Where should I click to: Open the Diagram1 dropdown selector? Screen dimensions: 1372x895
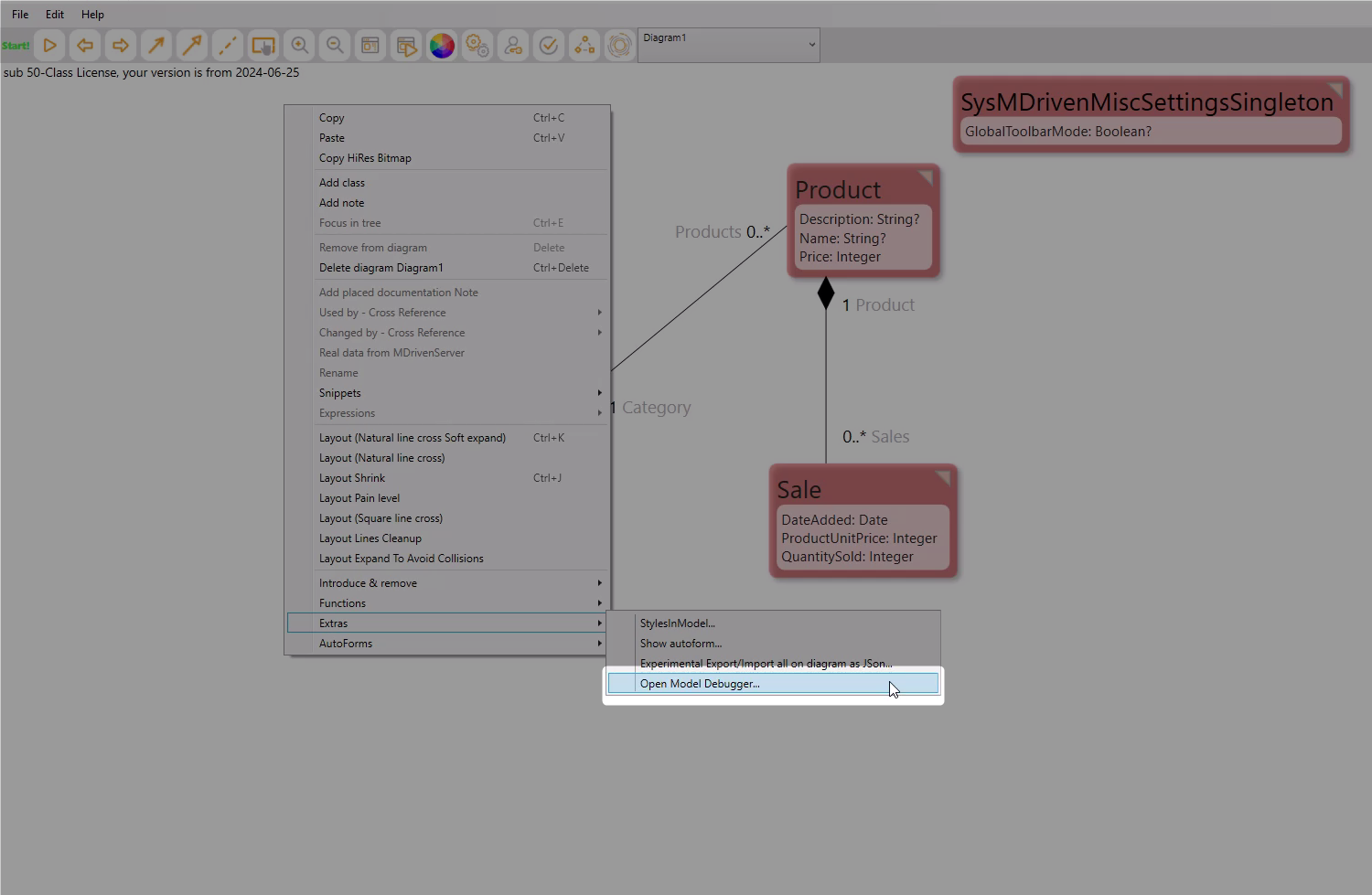[x=728, y=45]
